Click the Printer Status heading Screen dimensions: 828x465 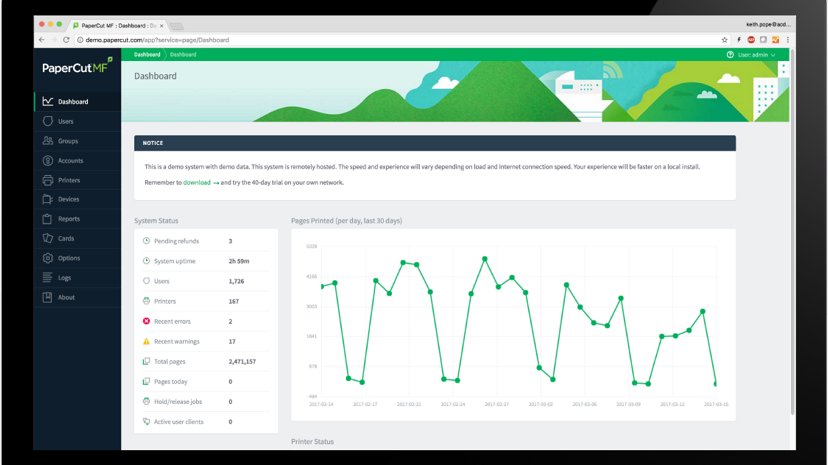point(312,441)
